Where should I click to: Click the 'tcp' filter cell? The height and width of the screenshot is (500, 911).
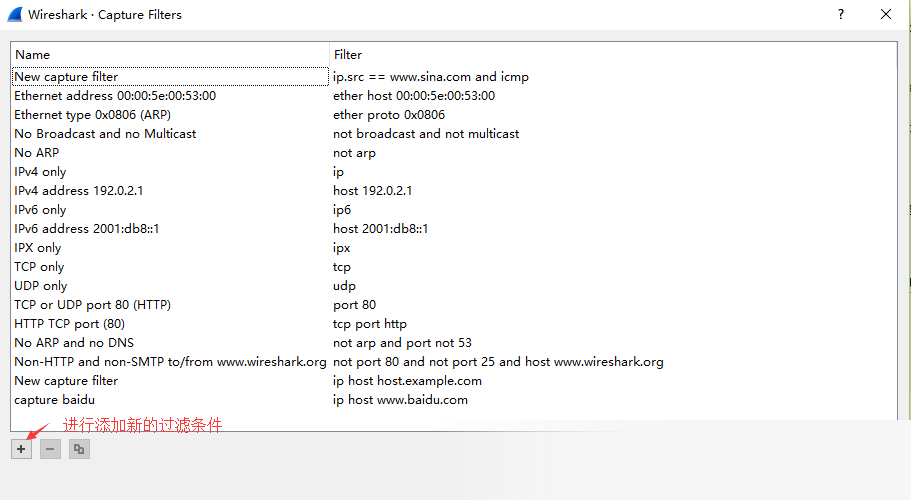[342, 267]
